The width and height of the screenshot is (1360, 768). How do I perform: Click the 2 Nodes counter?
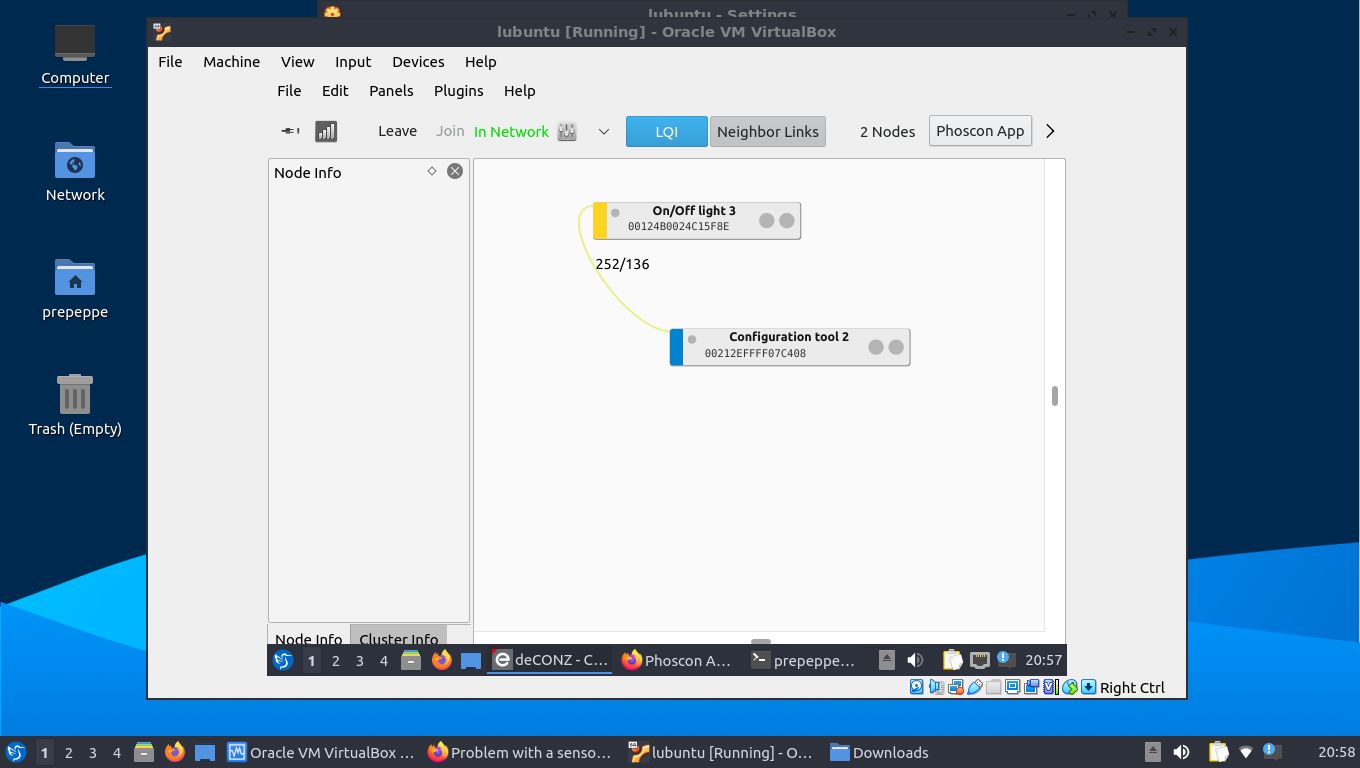(x=887, y=131)
